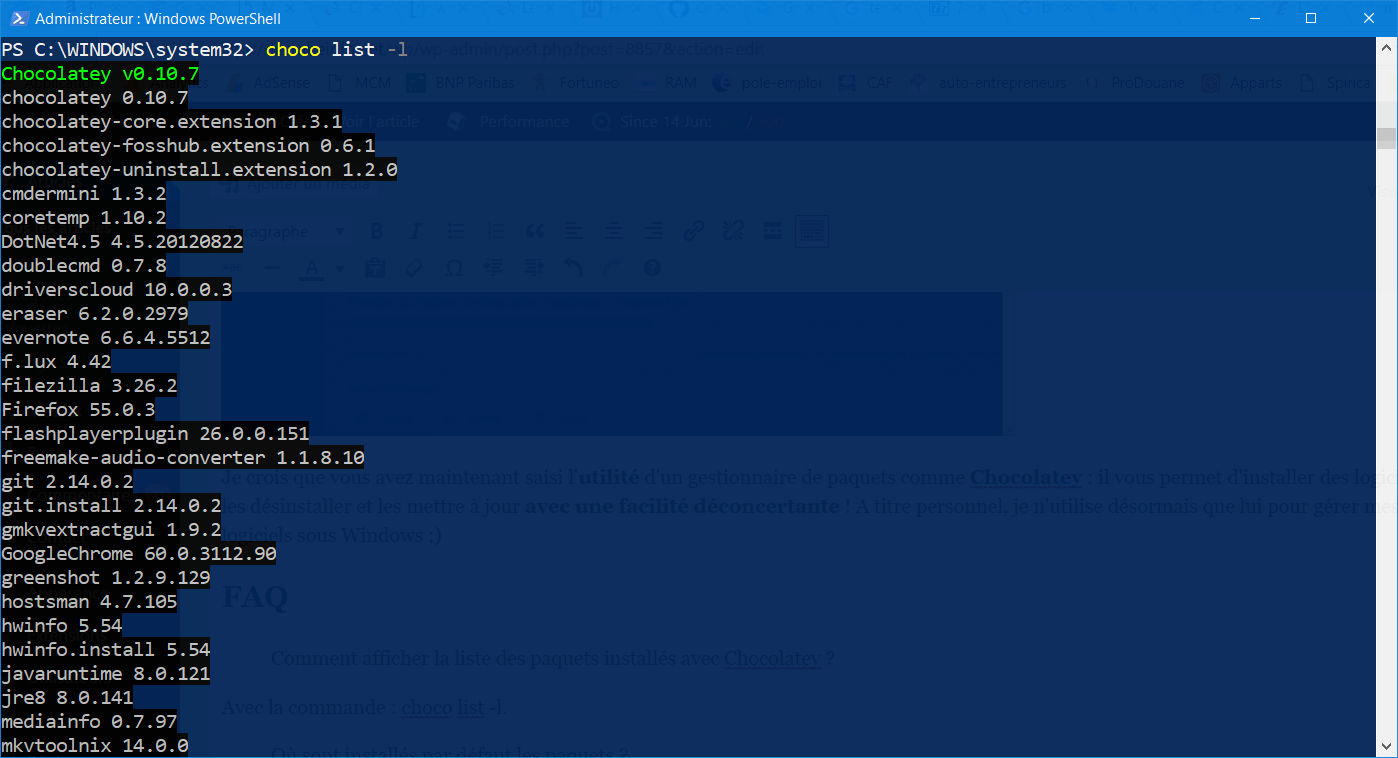Click the 'doublecmd 0.7.8' line
Image resolution: width=1398 pixels, height=758 pixels.
[83, 266]
